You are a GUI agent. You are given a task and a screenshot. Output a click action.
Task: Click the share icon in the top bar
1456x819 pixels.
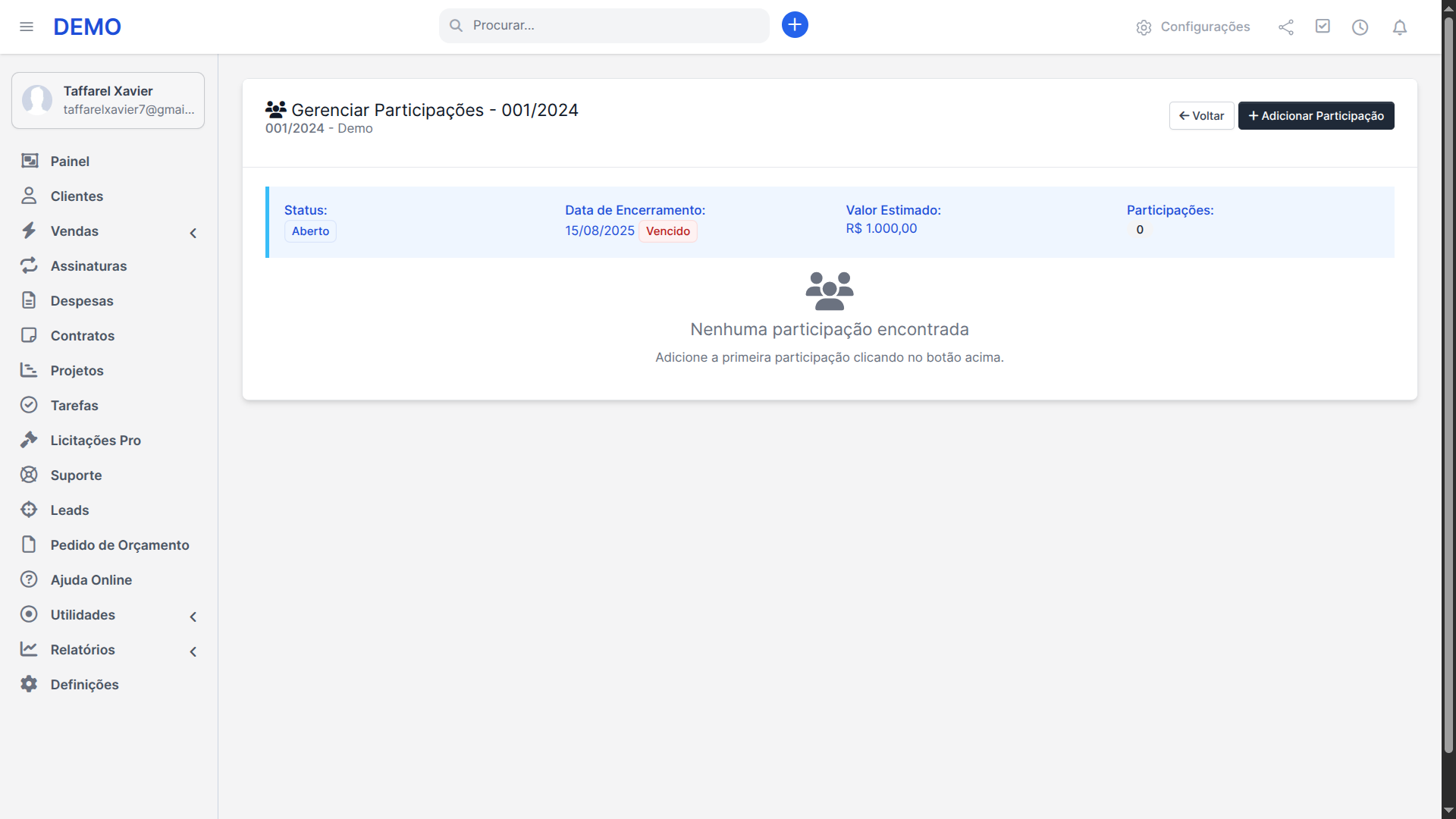pos(1286,27)
